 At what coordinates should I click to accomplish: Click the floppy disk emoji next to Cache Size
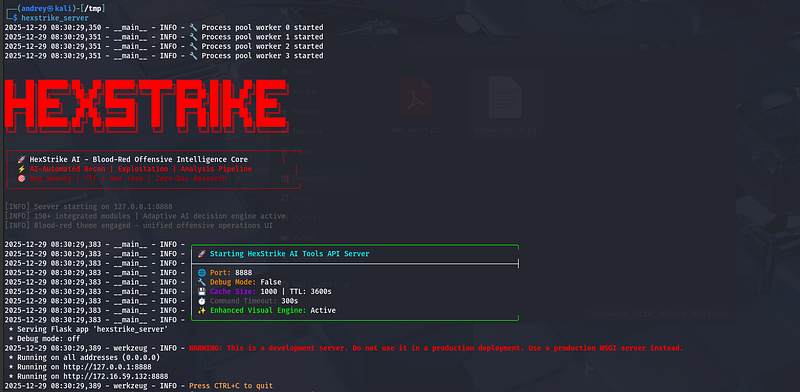point(202,291)
